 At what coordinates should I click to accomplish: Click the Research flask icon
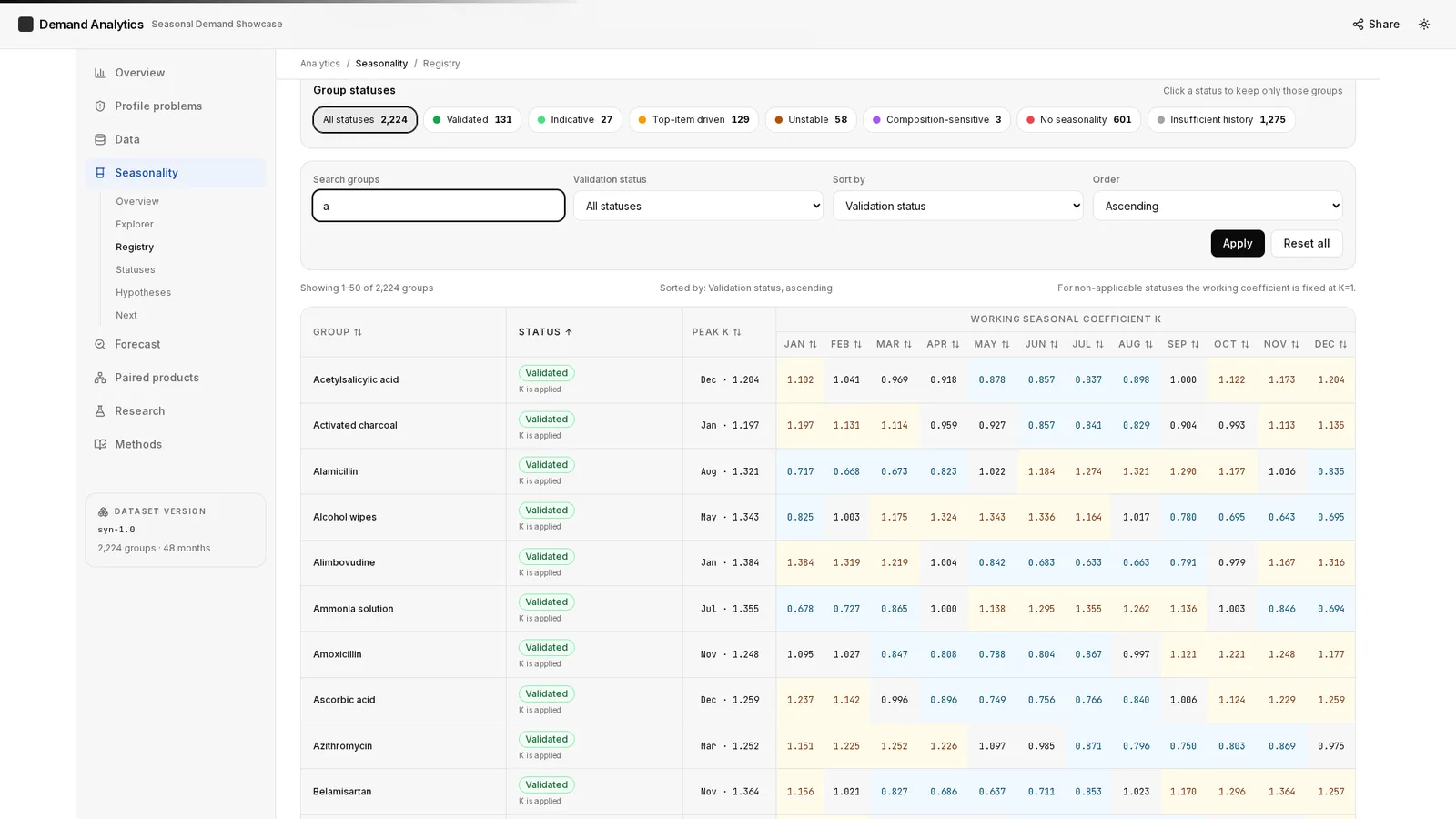point(100,411)
